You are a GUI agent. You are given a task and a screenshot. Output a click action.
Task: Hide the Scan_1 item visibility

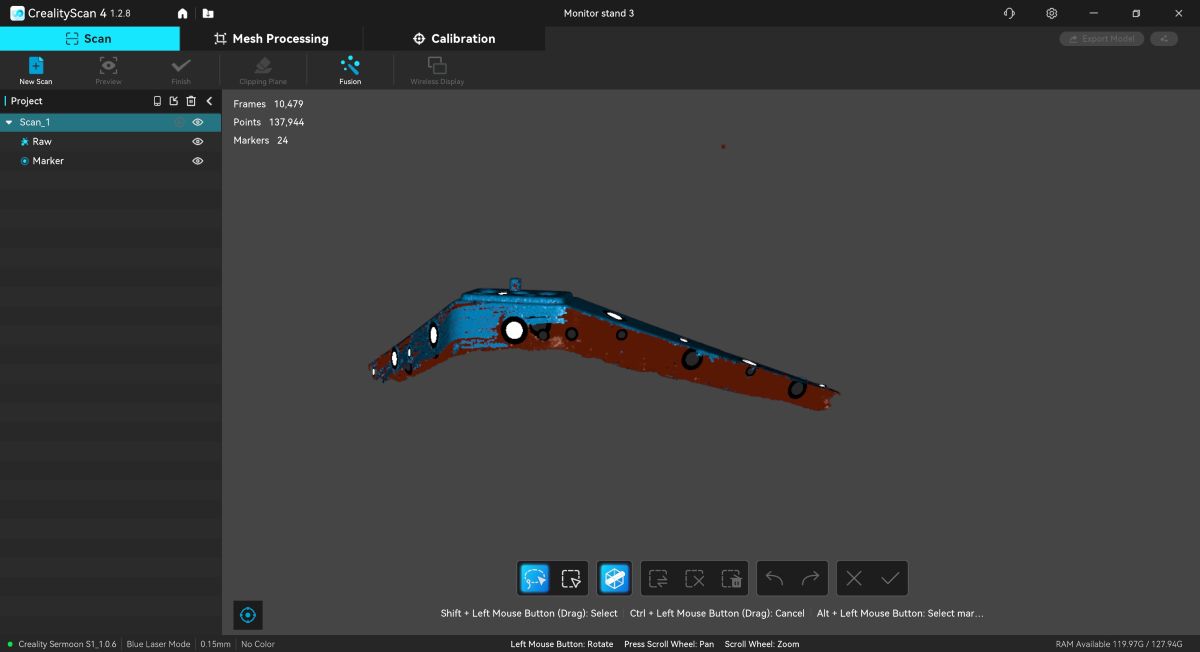click(x=198, y=122)
